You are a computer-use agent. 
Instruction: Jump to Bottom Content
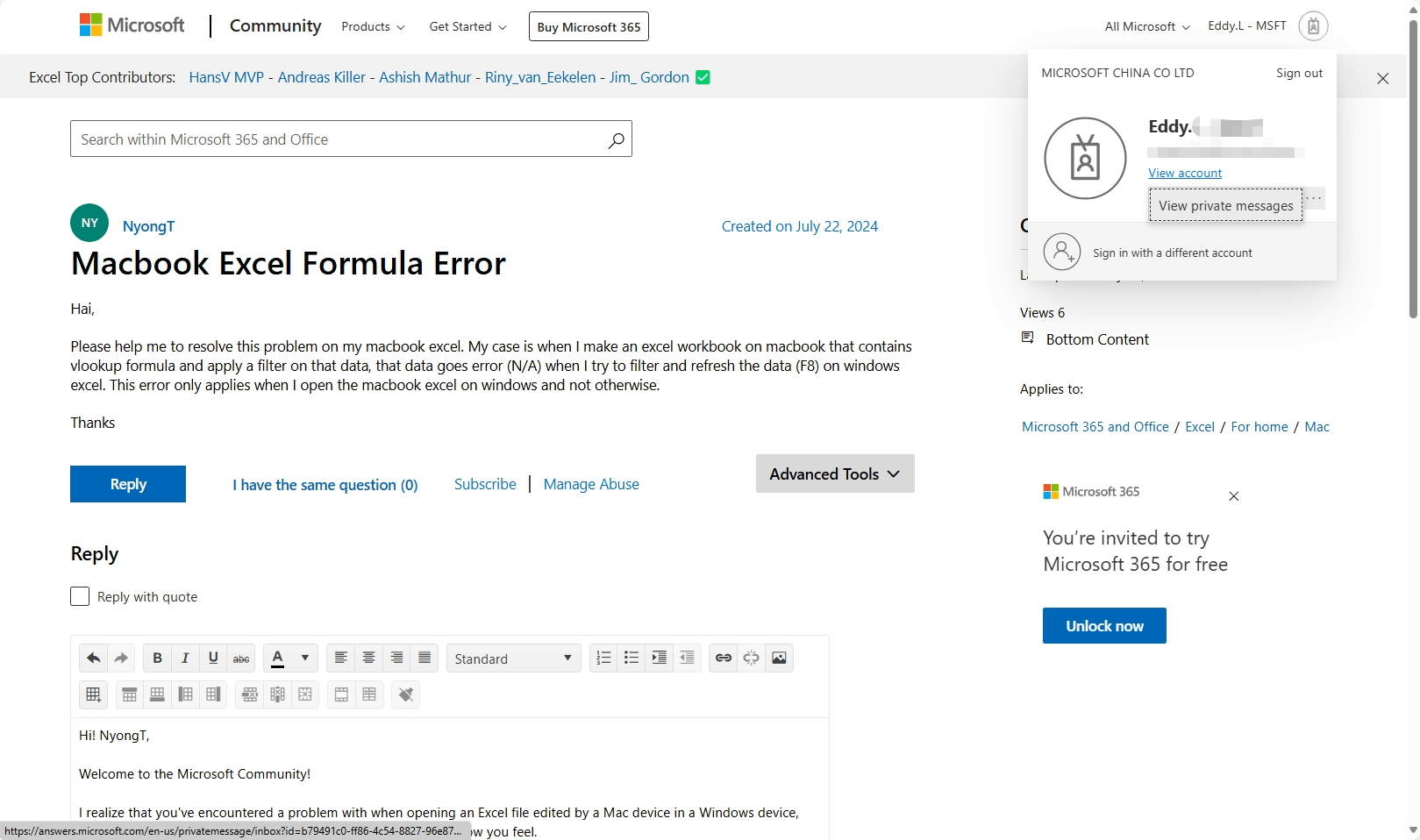click(1097, 339)
